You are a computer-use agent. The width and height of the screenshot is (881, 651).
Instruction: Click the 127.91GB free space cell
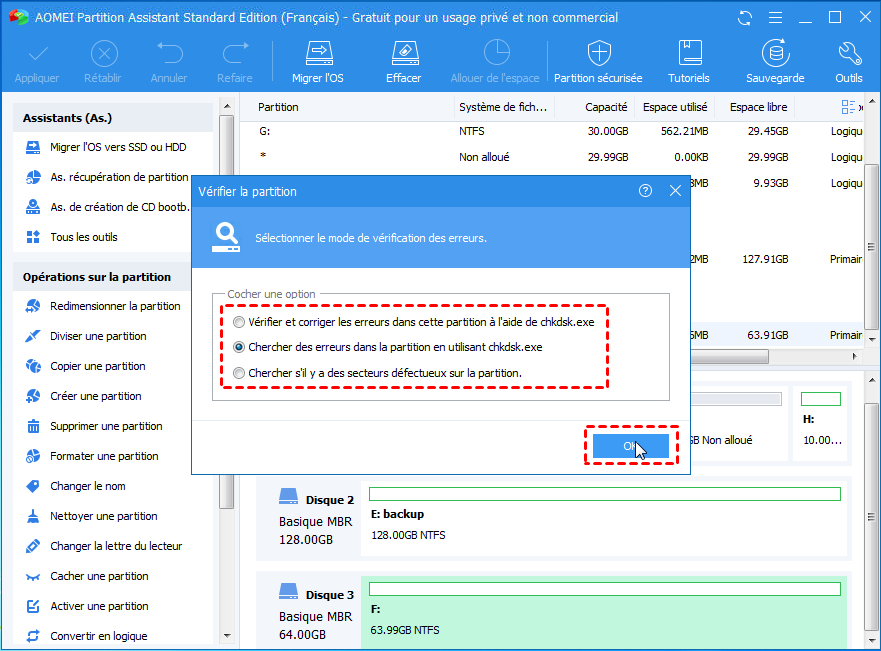point(765,260)
